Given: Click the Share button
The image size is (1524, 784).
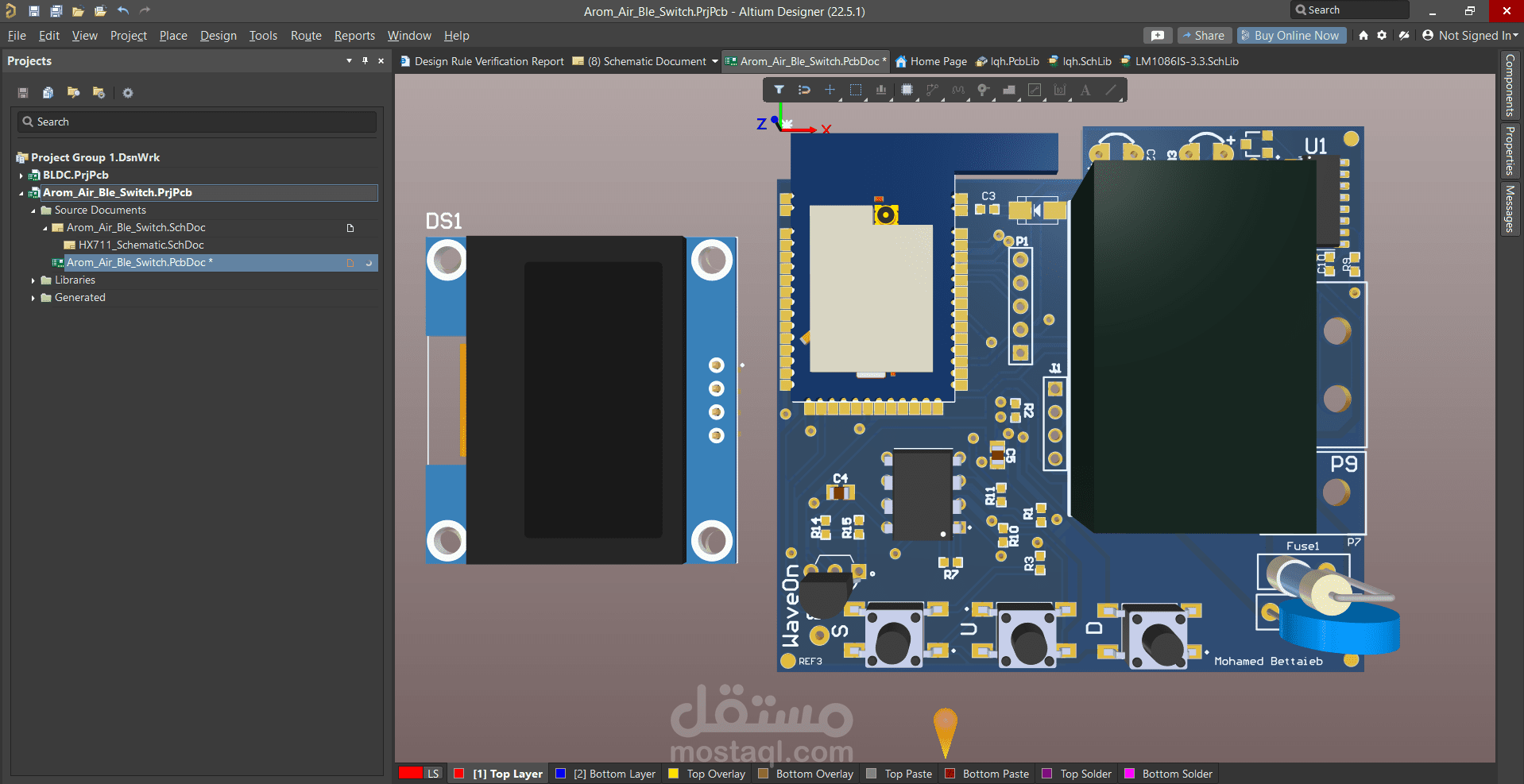Looking at the screenshot, I should coord(1204,36).
